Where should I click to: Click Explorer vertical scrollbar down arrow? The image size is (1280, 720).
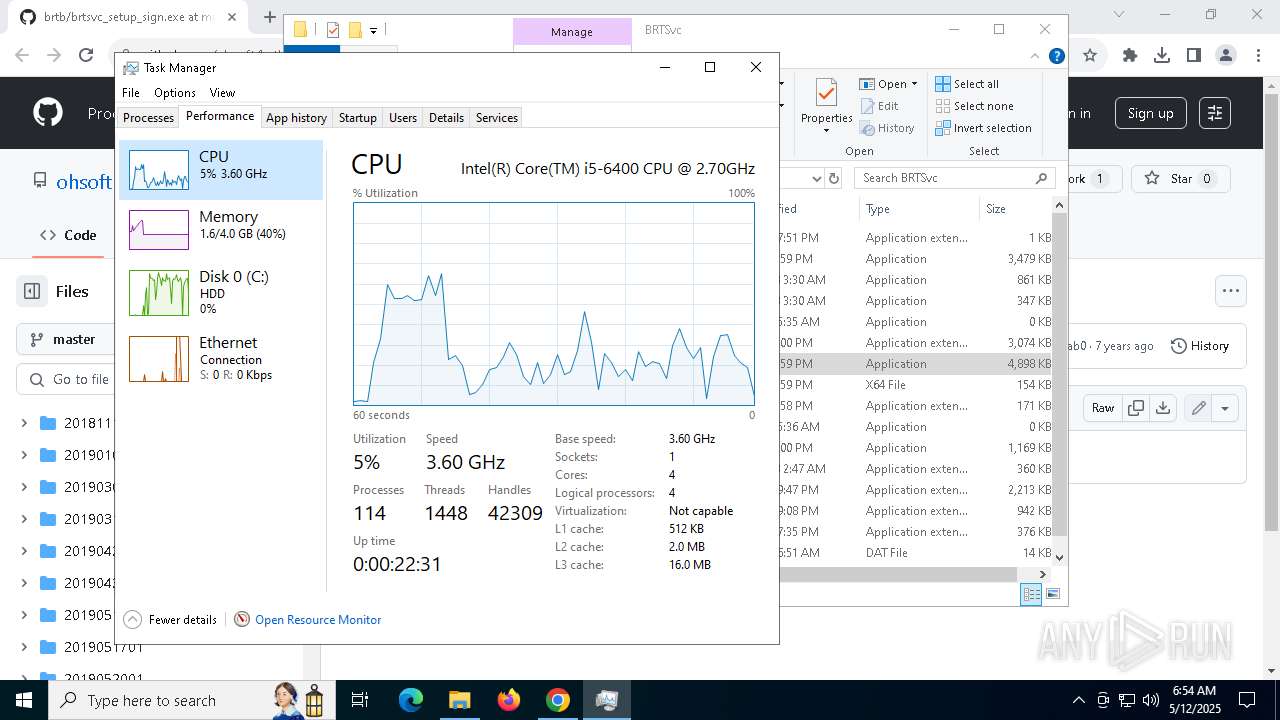pos(1060,558)
